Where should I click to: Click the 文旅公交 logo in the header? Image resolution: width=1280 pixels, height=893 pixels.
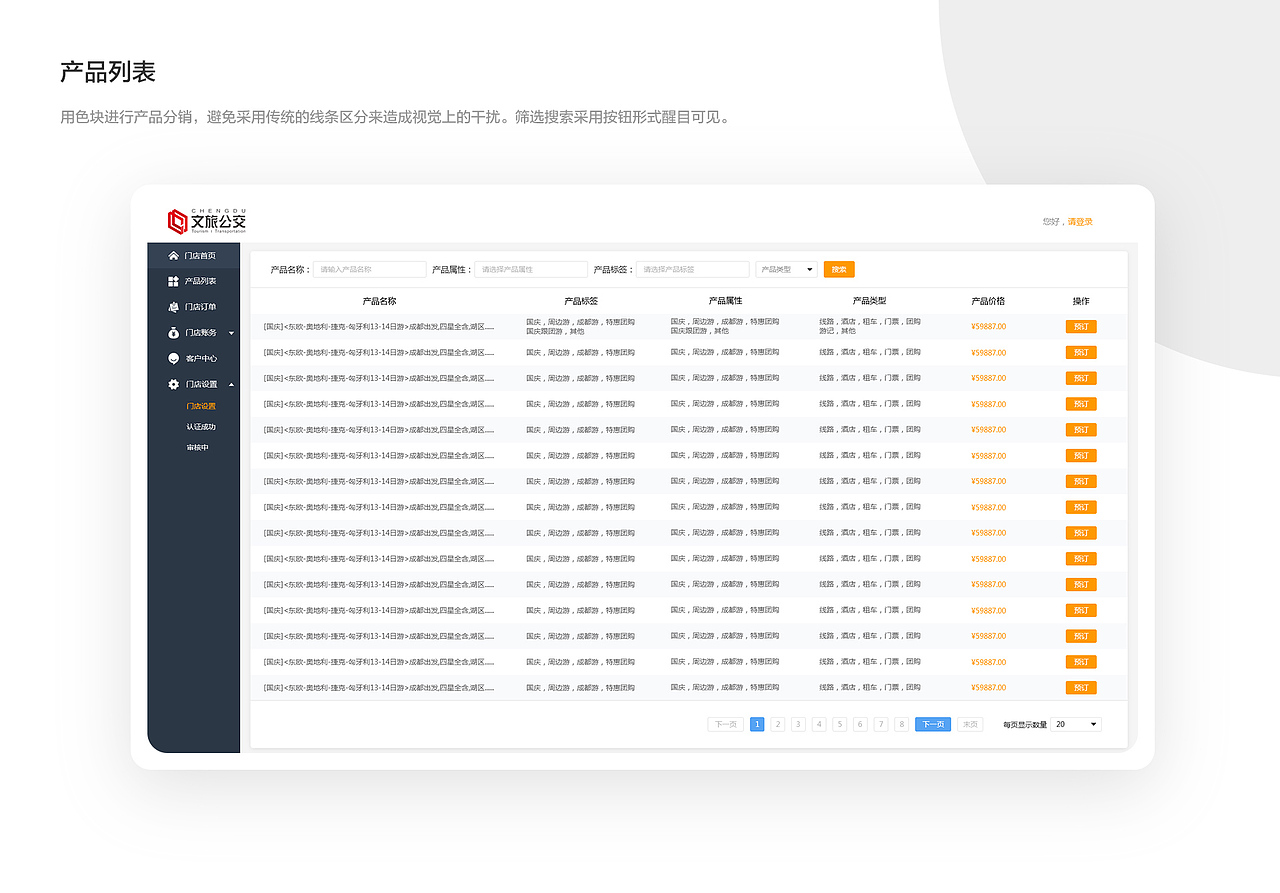(x=207, y=221)
